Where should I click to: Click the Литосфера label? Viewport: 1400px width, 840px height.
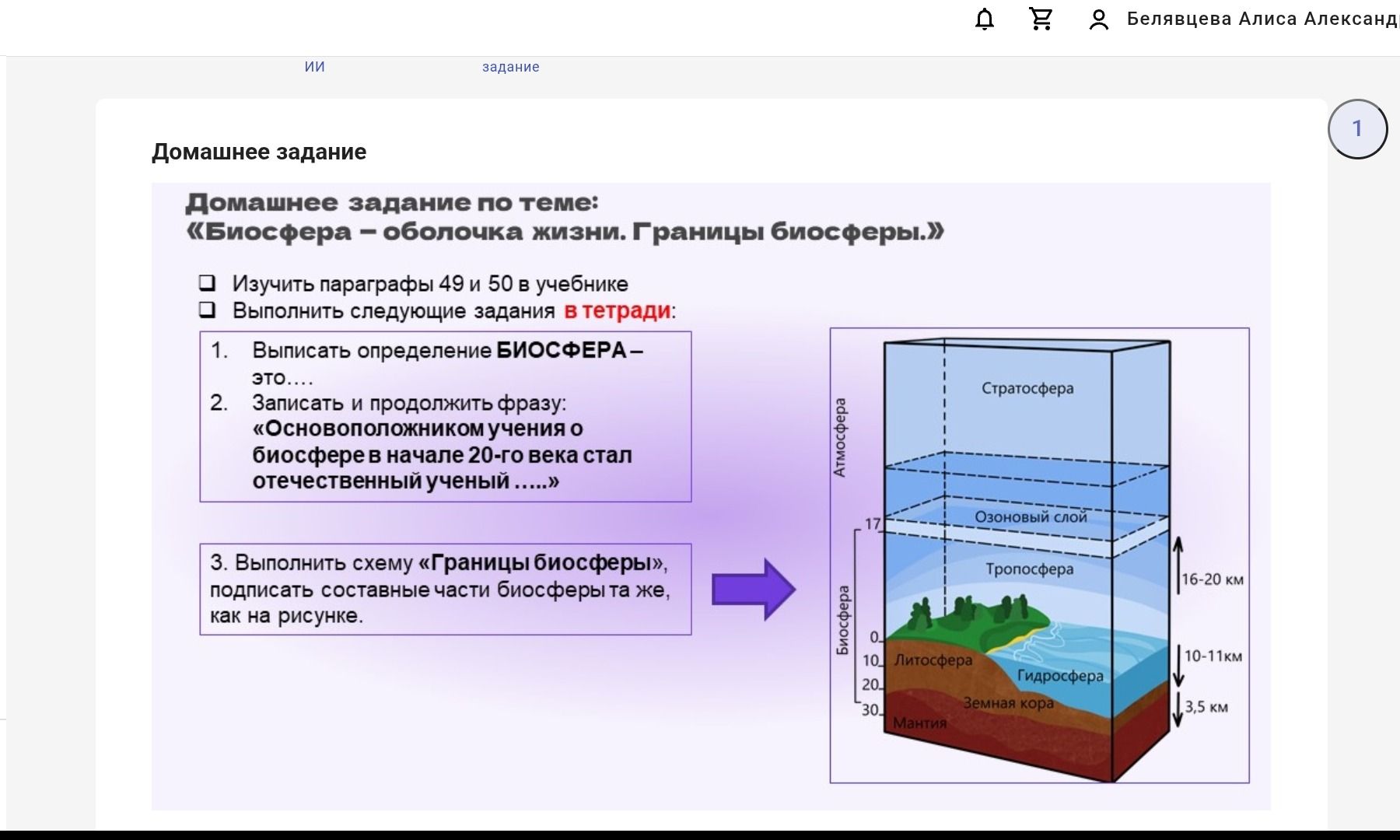tap(933, 660)
